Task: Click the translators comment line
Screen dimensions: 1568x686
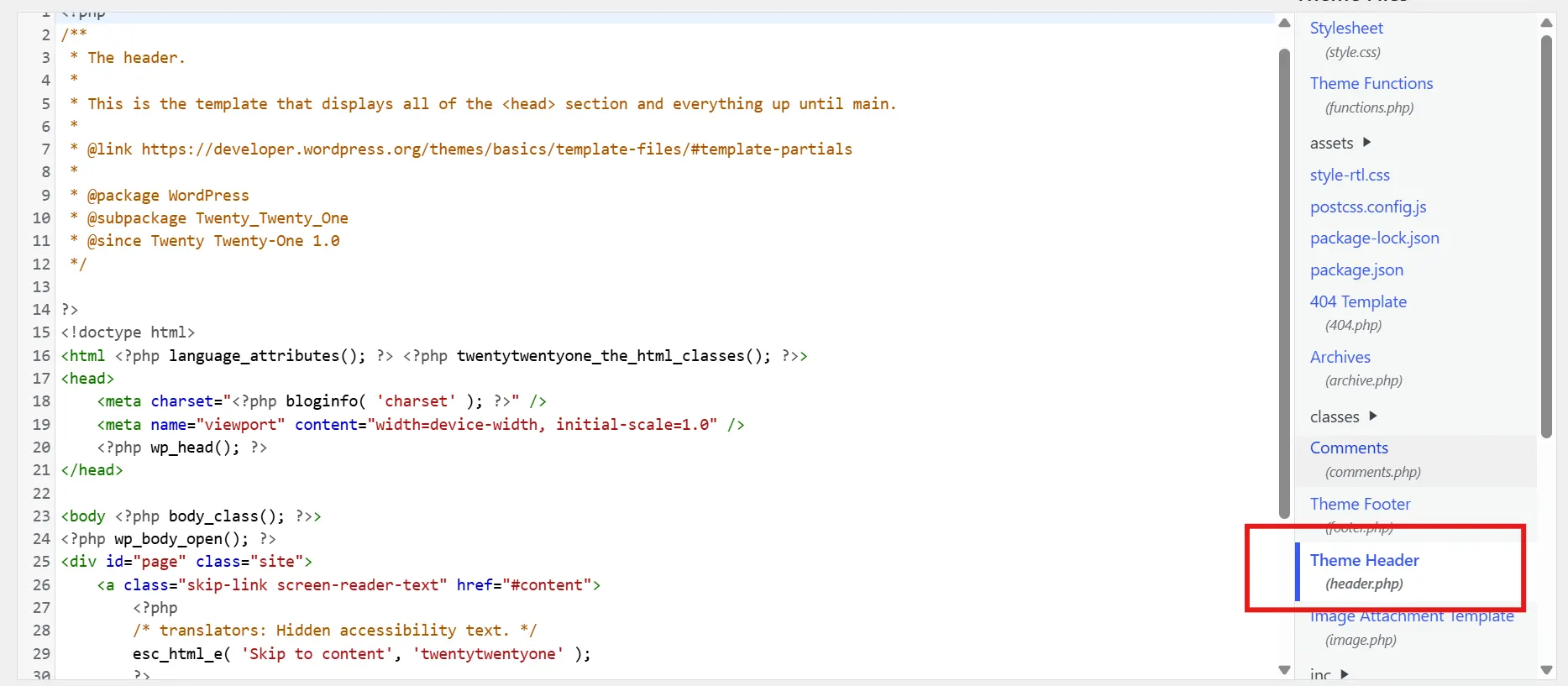Action: [x=334, y=631]
